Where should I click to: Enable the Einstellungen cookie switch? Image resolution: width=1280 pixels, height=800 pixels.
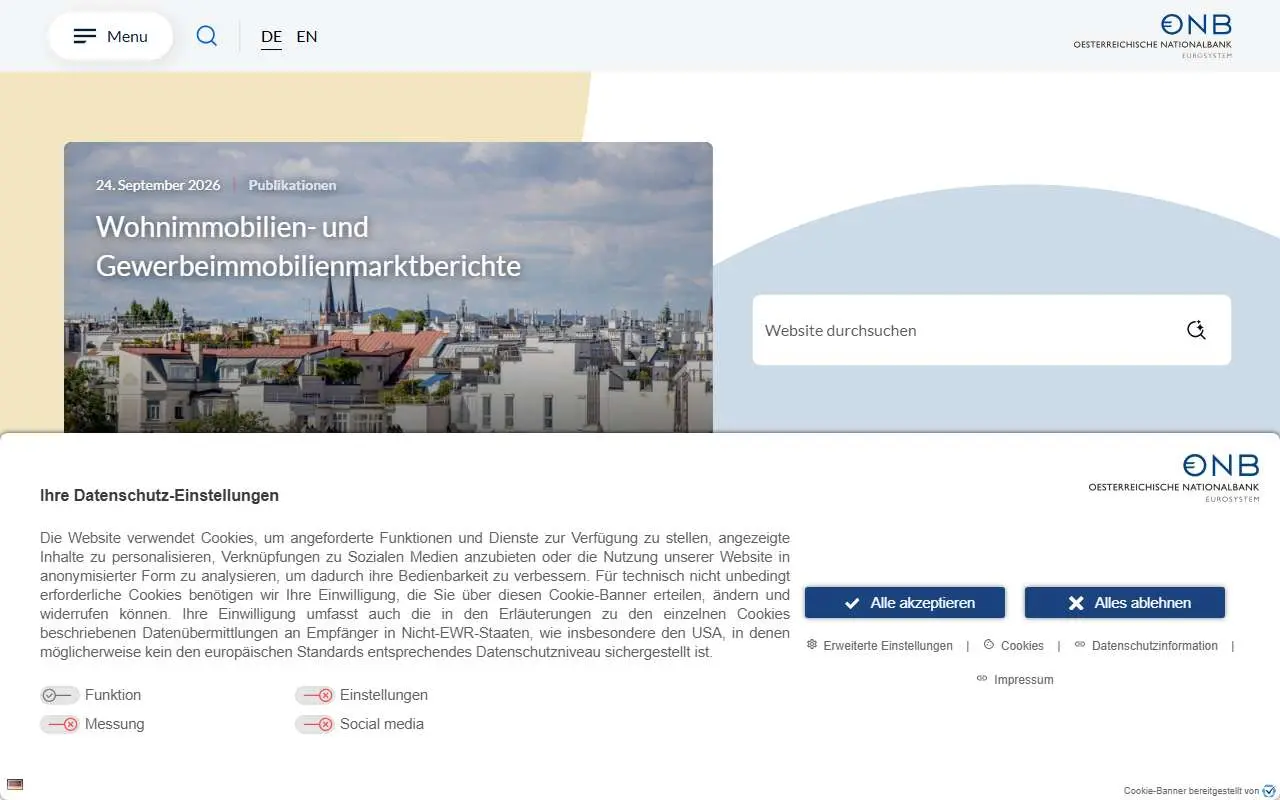315,695
